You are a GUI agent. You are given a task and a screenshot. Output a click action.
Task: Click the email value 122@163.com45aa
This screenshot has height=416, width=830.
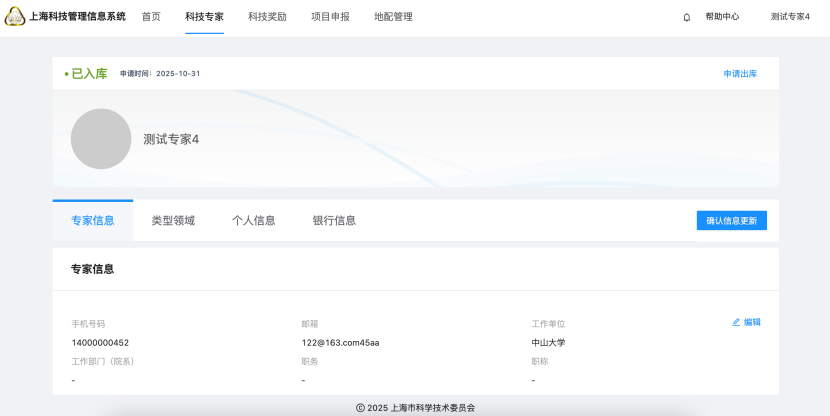[x=340, y=343]
